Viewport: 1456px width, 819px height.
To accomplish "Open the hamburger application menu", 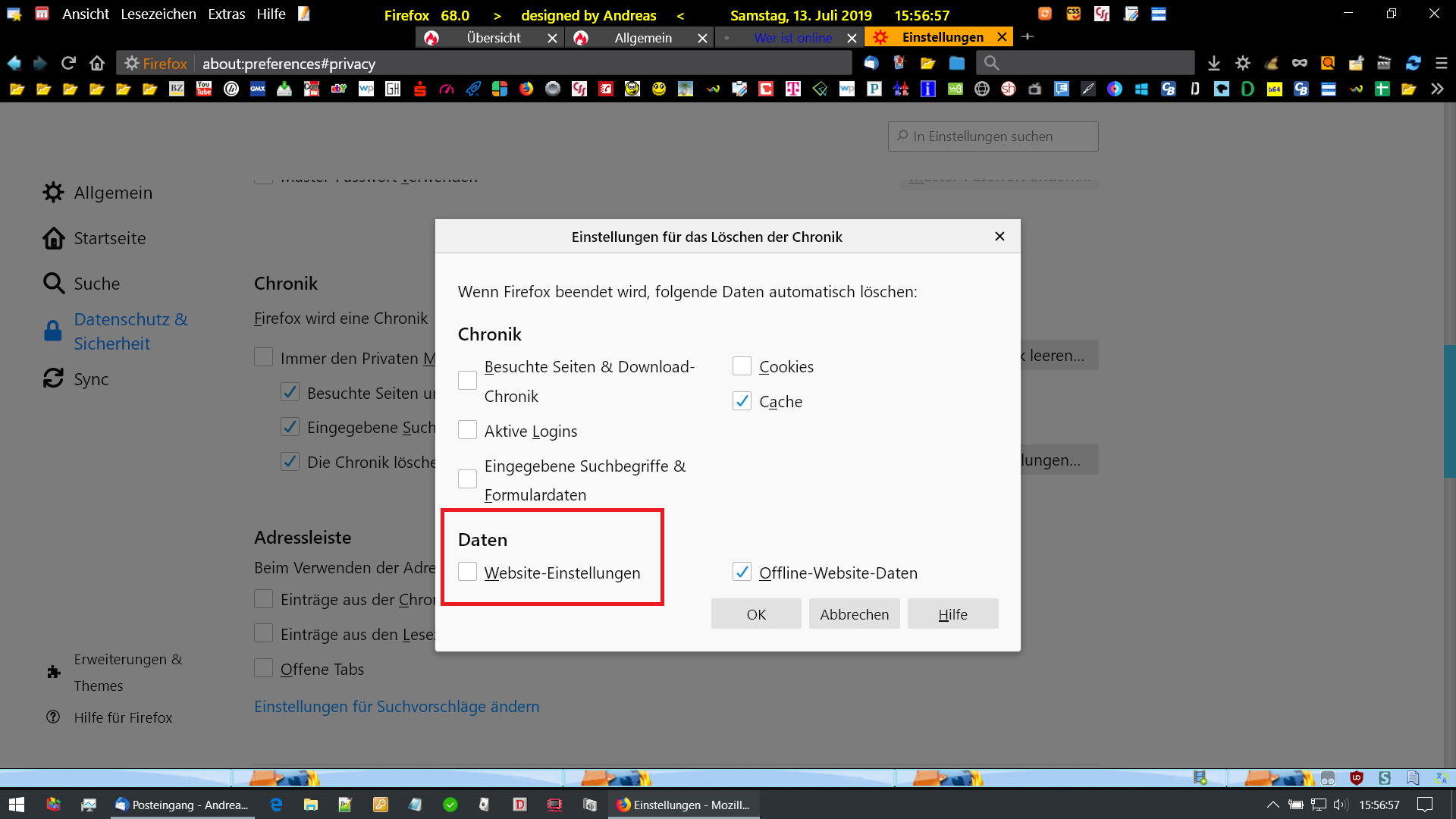I will click(1442, 63).
